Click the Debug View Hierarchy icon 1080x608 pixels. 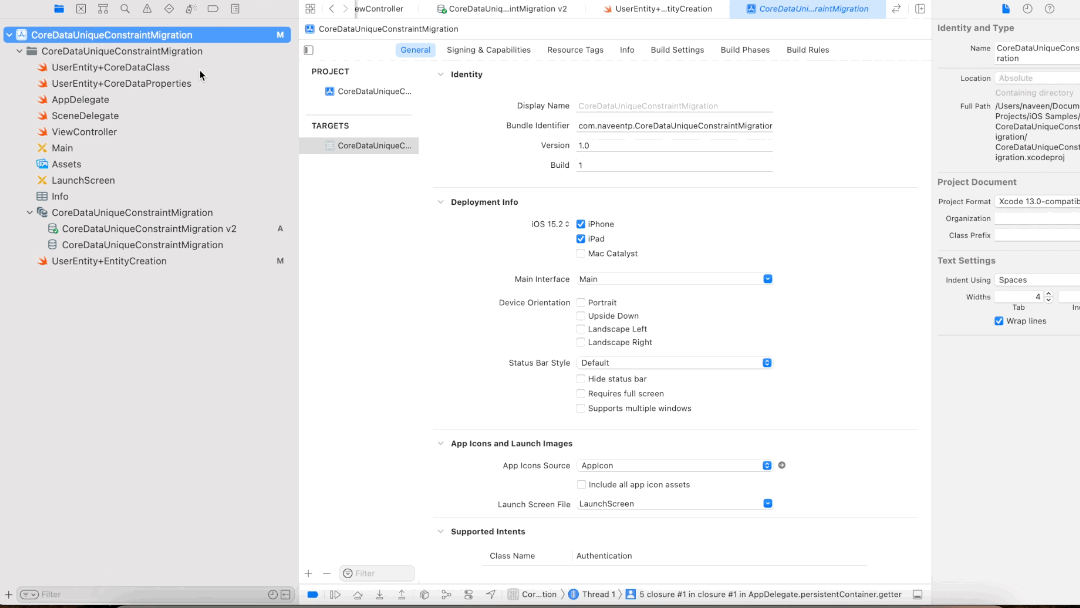424,594
